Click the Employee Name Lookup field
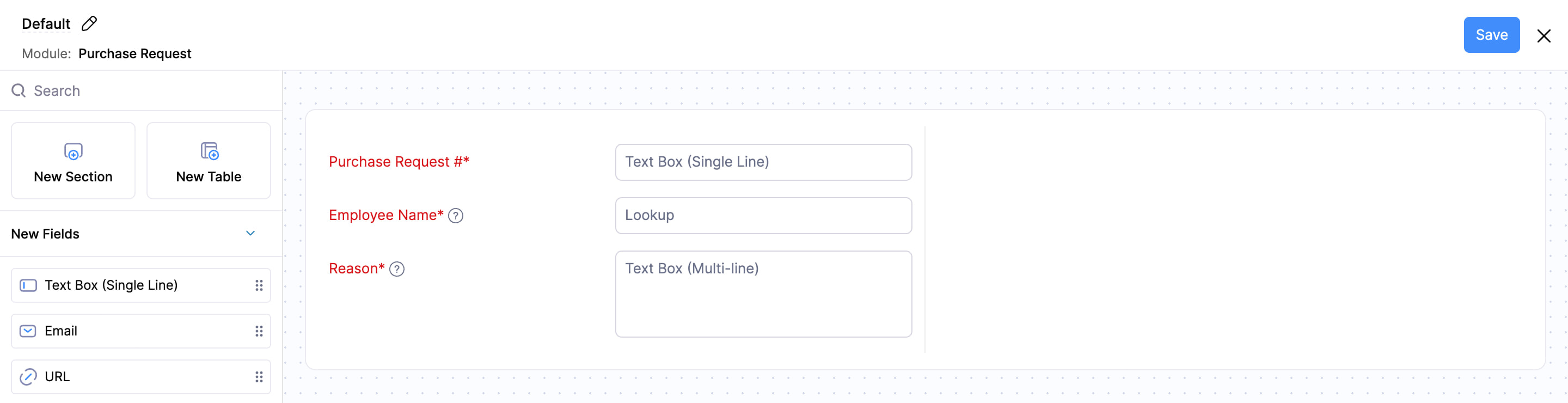Image resolution: width=1568 pixels, height=403 pixels. click(763, 215)
